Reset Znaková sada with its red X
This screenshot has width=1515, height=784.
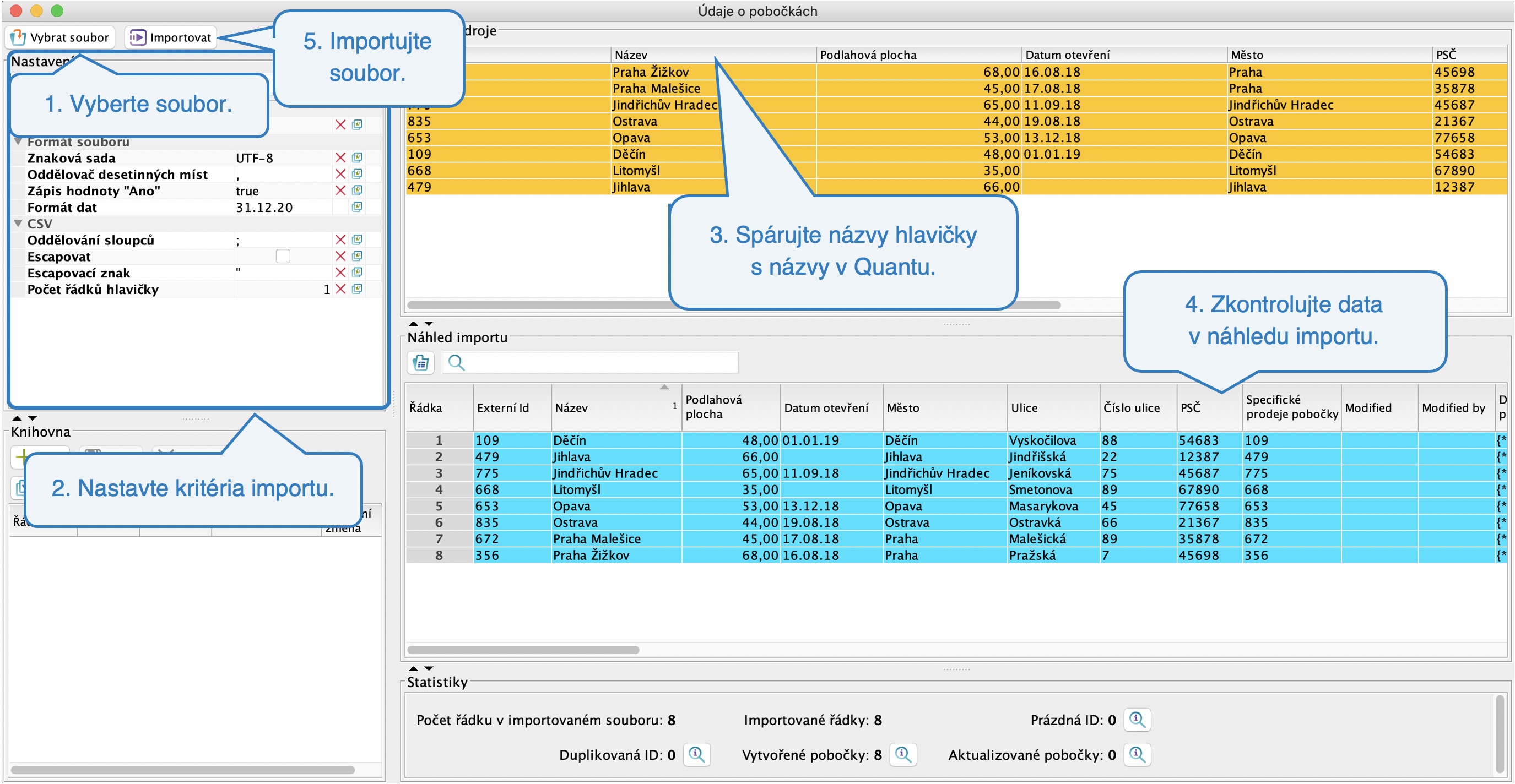pyautogui.click(x=340, y=157)
